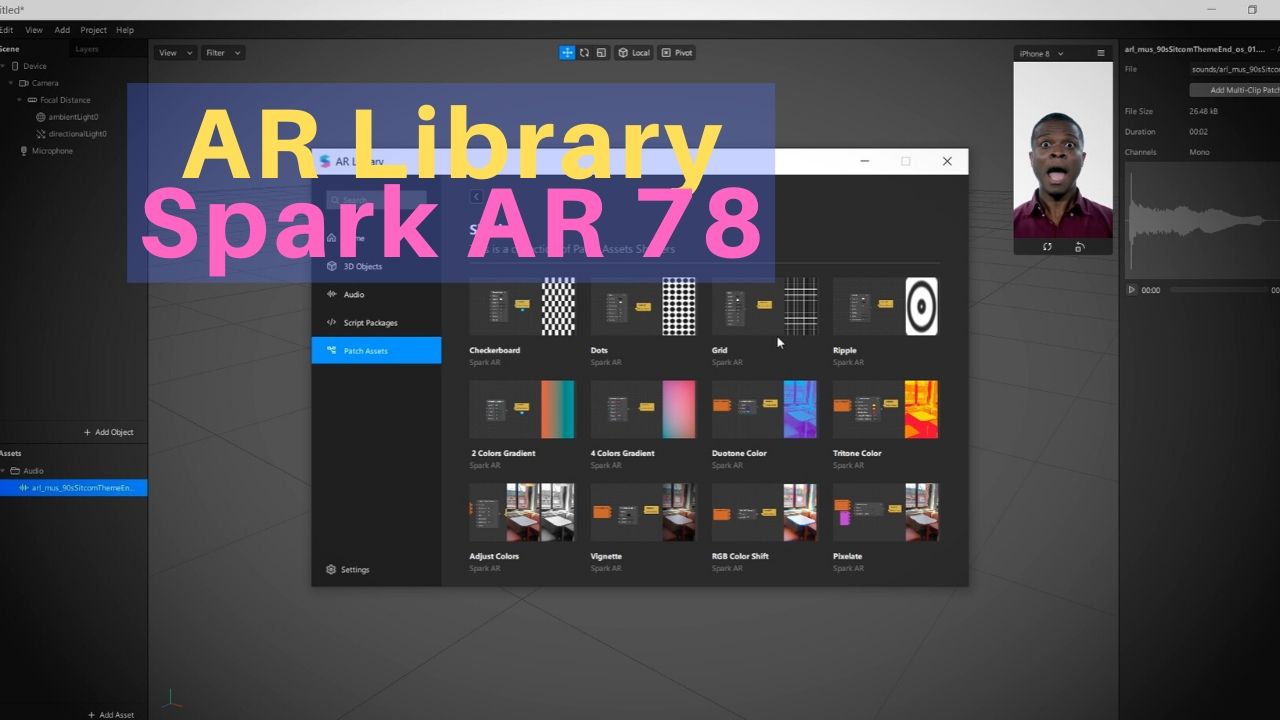Select the Scale tool in viewport toolbar
1280x720 pixels.
click(x=601, y=53)
